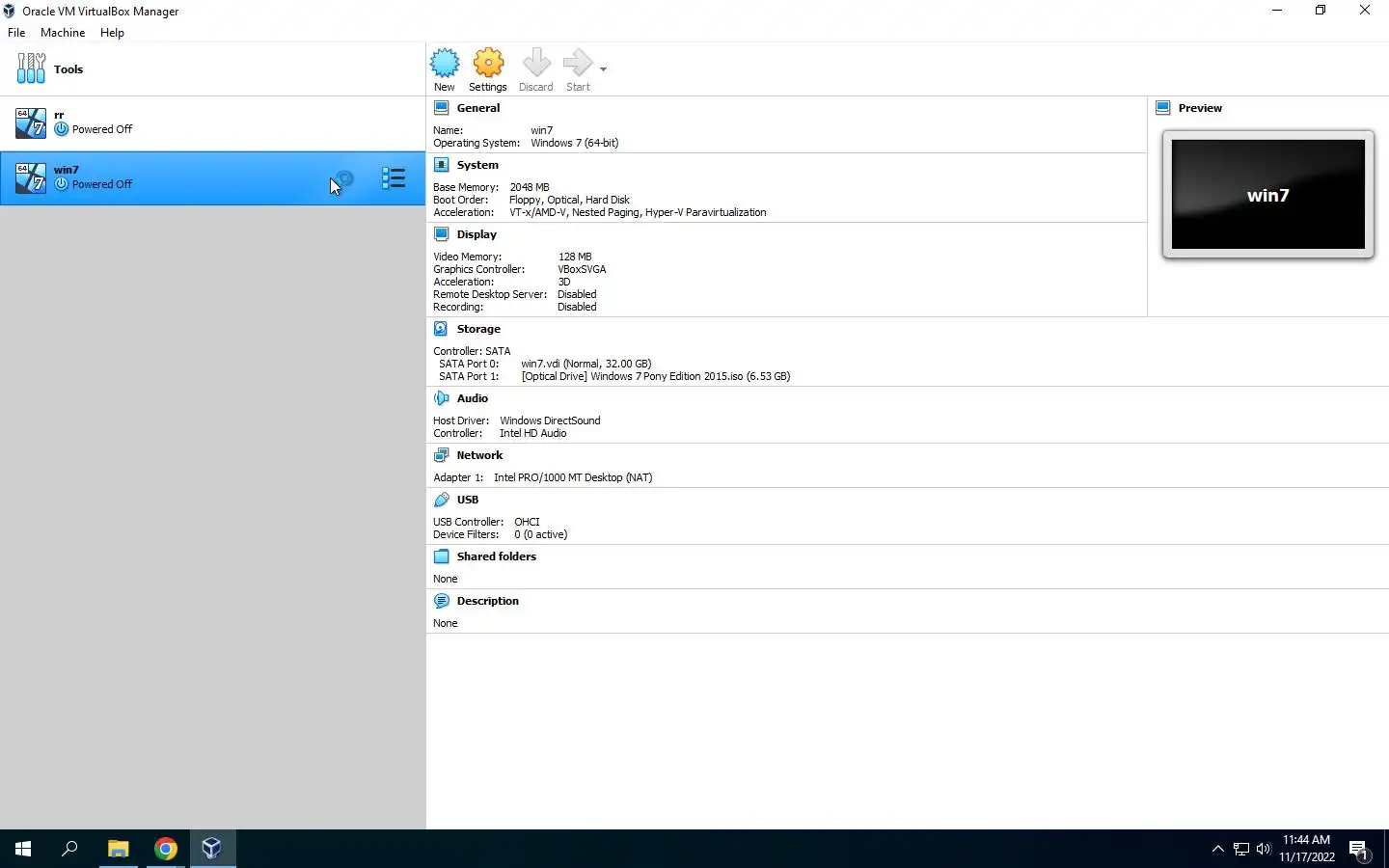
Task: Click the Preview panel monitor icon
Action: pyautogui.click(x=1163, y=108)
